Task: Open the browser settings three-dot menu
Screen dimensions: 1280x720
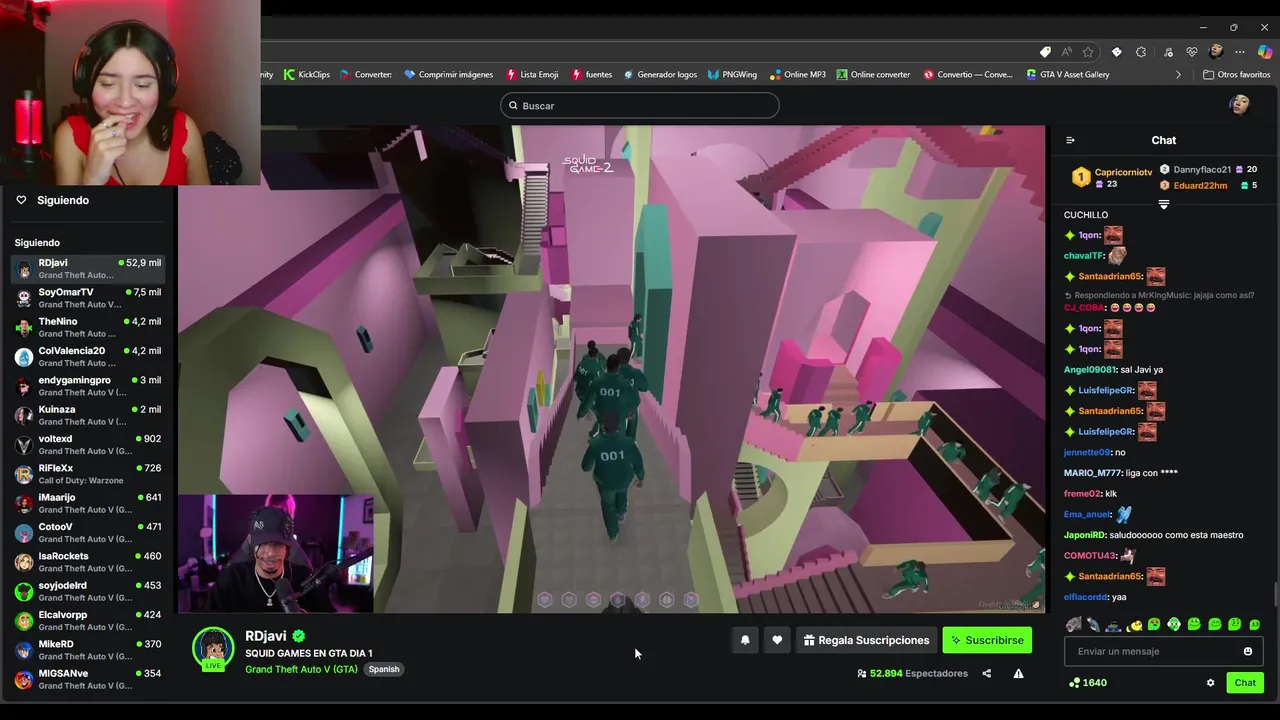Action: pyautogui.click(x=1240, y=52)
